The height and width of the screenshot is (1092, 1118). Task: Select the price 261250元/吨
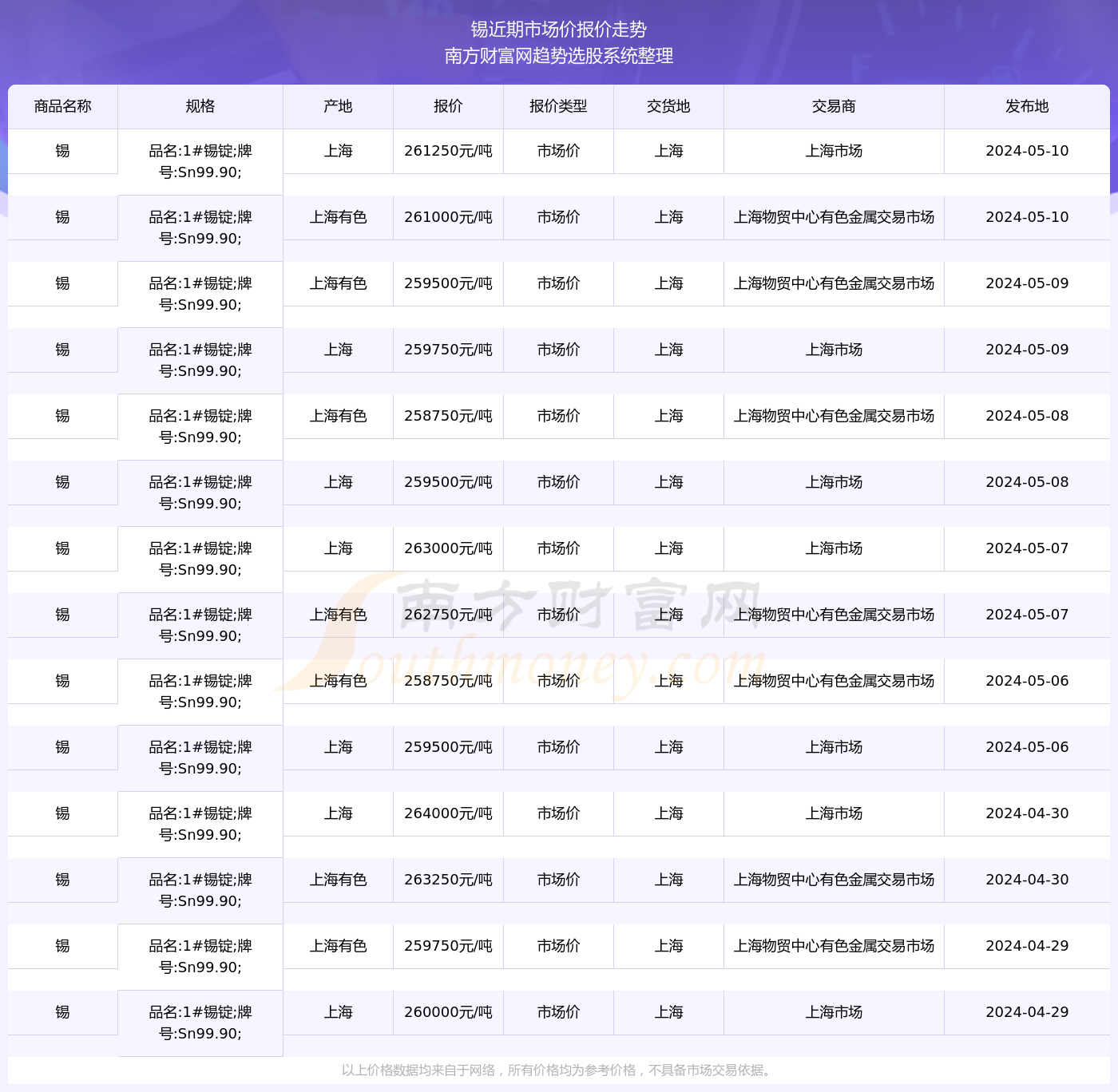pos(449,151)
